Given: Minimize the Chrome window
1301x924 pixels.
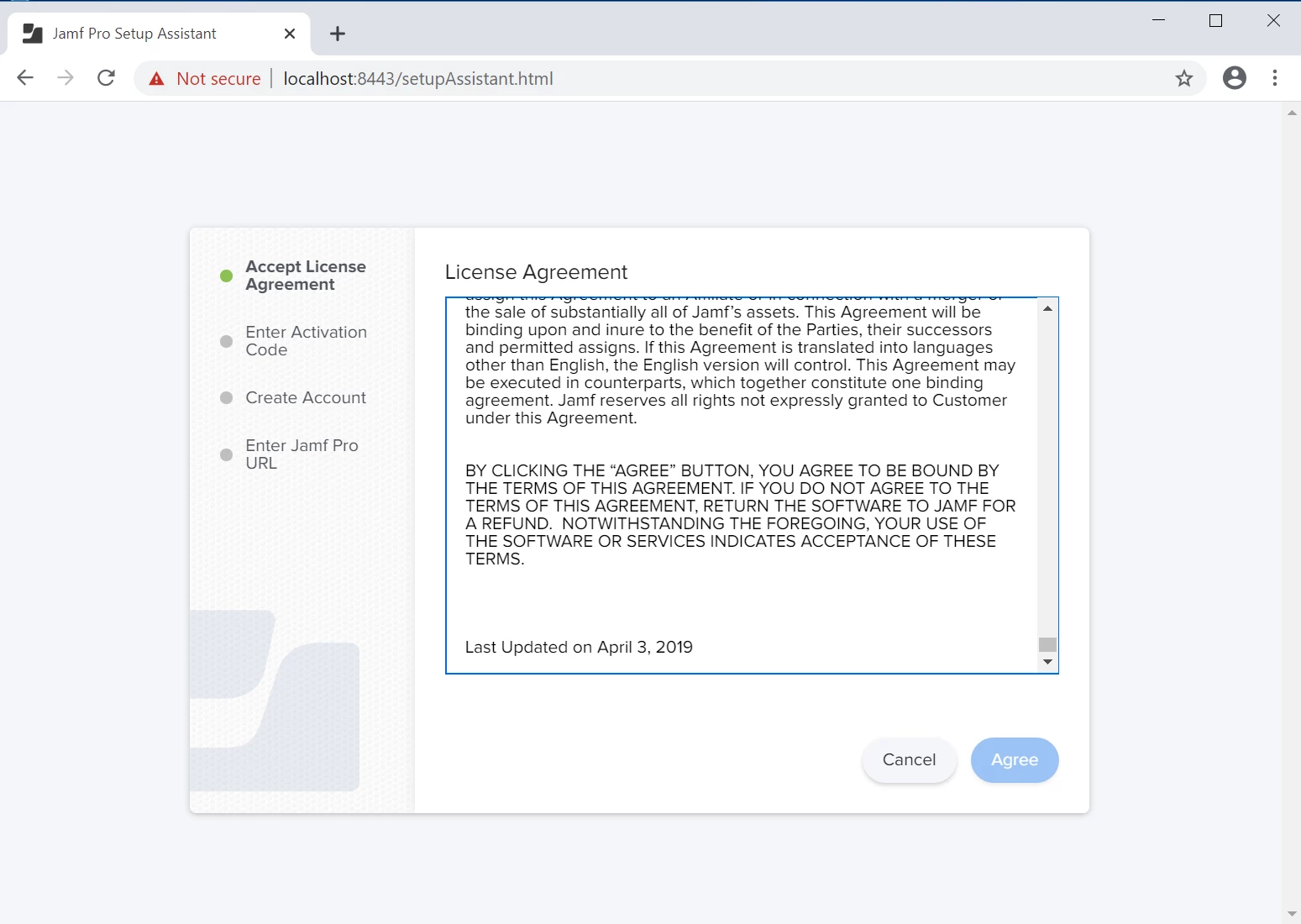Looking at the screenshot, I should pyautogui.click(x=1158, y=20).
